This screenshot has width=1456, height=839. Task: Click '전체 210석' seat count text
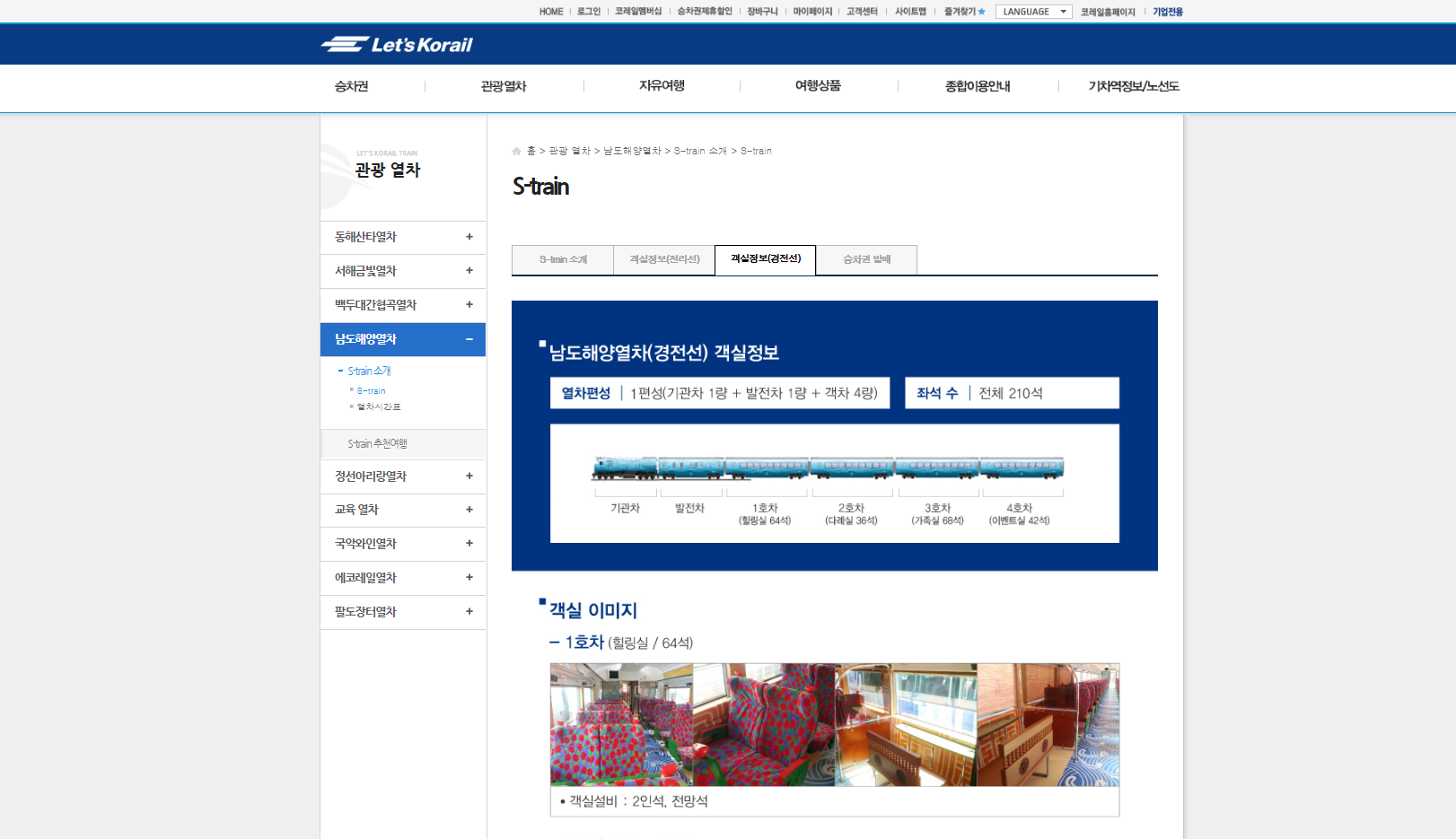pos(1011,393)
